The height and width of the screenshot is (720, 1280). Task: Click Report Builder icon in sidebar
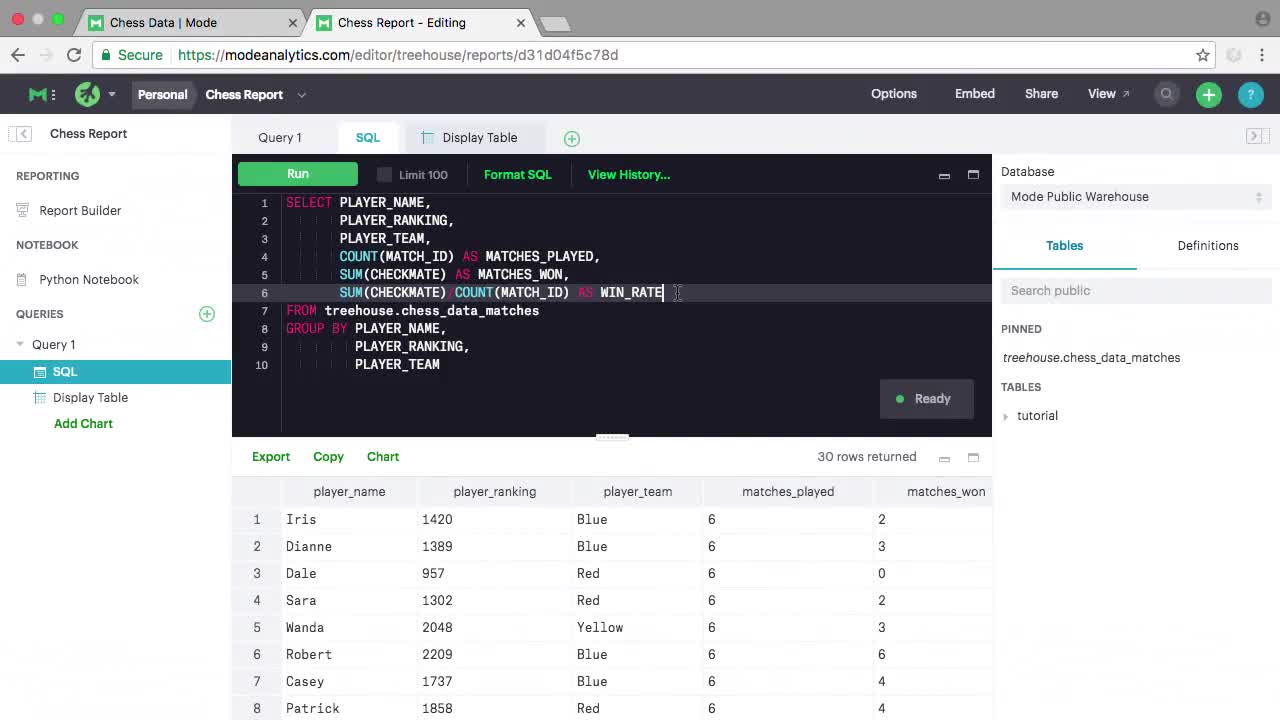(x=23, y=211)
